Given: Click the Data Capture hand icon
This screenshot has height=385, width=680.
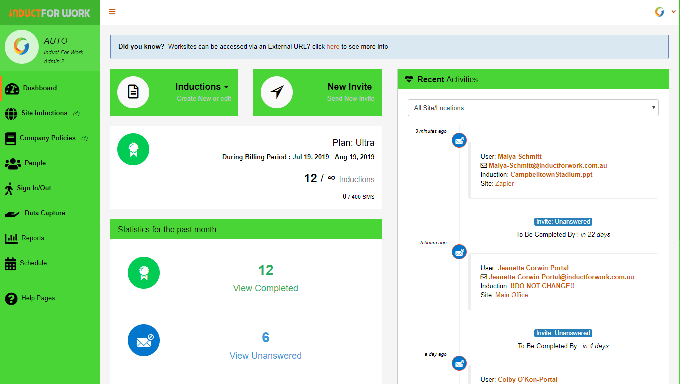Looking at the screenshot, I should coord(12,214).
